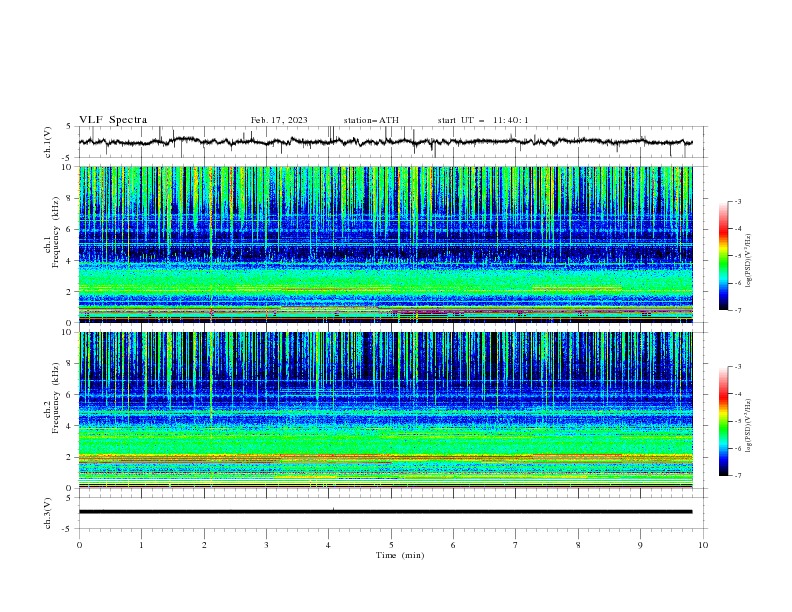The image size is (792, 612).
Task: Click the '-6' tick on ch.2 colorbar
Action: [737, 448]
